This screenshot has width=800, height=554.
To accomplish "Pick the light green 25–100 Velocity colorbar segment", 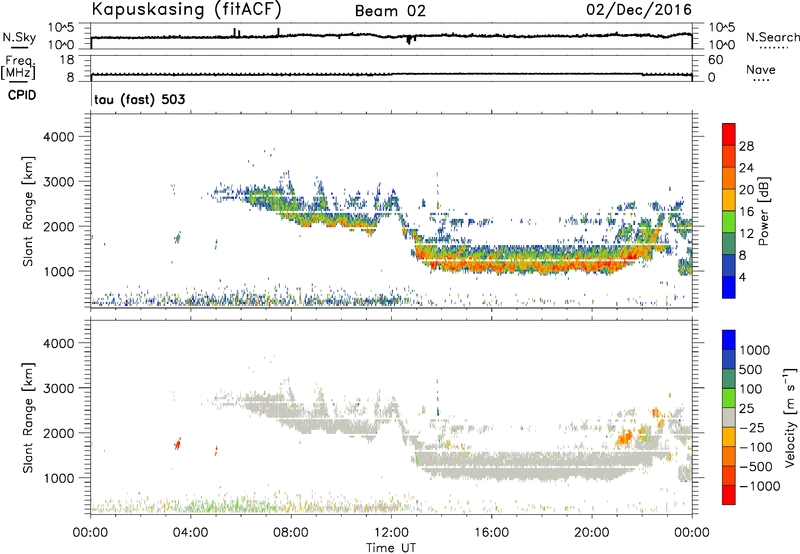I will point(729,398).
